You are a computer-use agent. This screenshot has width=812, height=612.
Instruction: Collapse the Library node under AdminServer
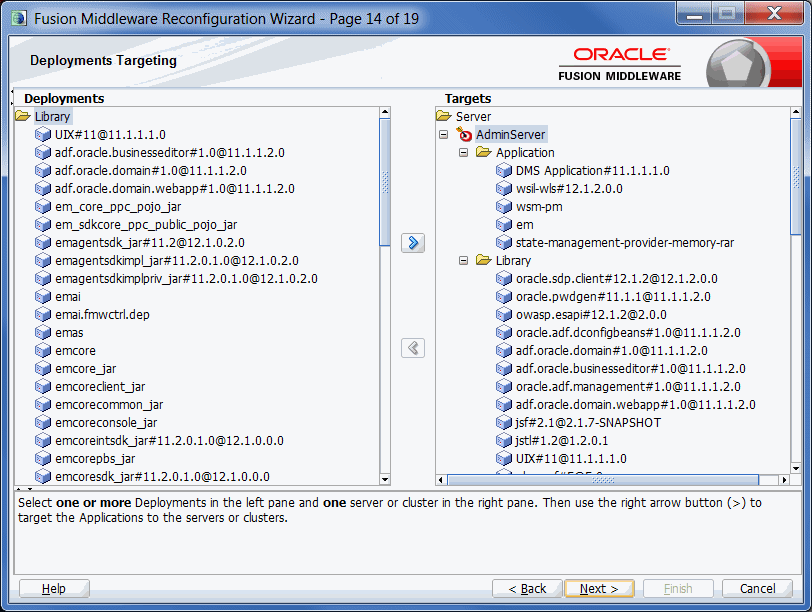[463, 260]
